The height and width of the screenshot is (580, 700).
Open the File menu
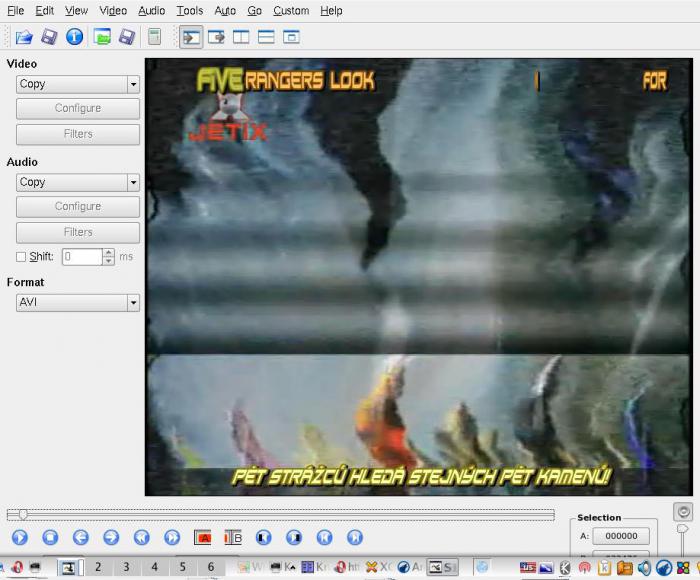(16, 11)
